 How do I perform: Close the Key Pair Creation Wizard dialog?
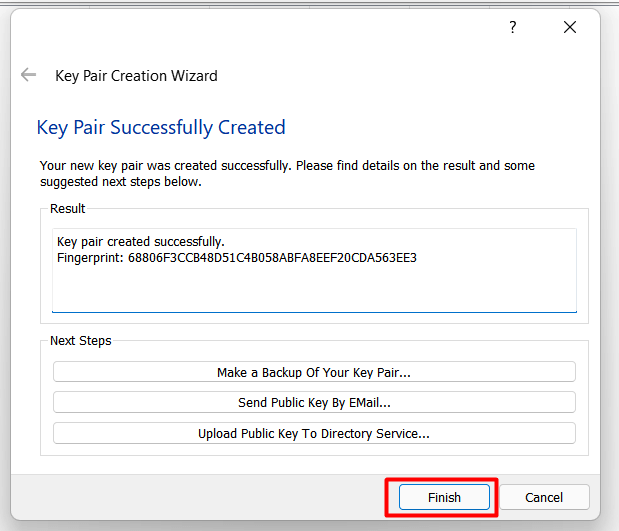click(570, 27)
